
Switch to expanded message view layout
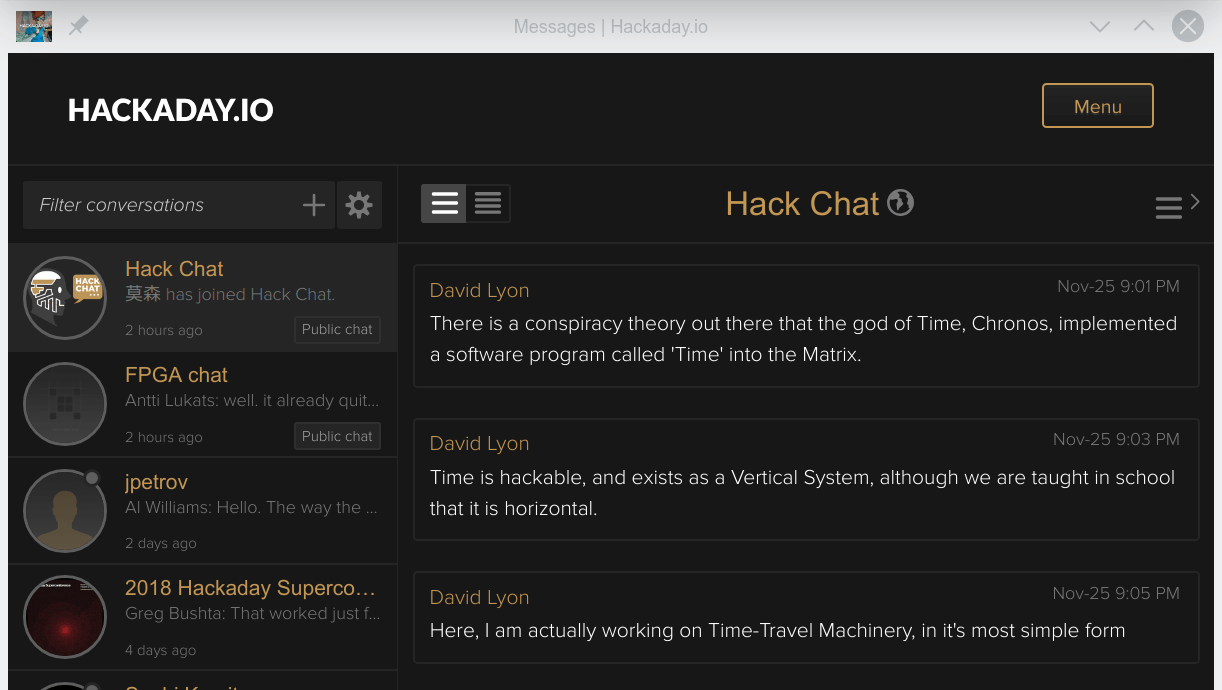pos(443,202)
